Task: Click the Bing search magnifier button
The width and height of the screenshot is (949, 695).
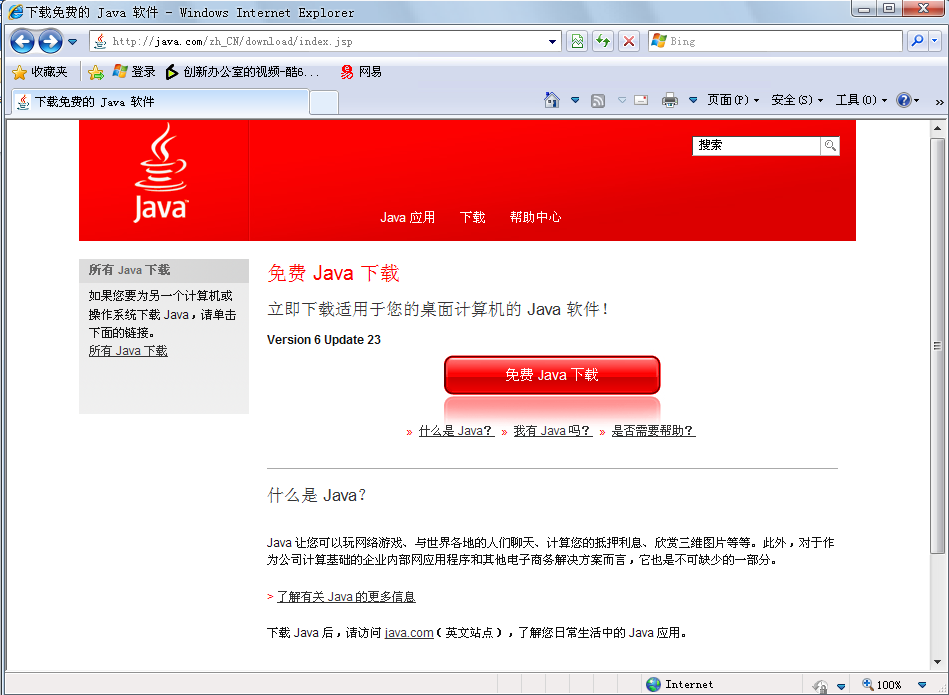Action: tap(918, 41)
